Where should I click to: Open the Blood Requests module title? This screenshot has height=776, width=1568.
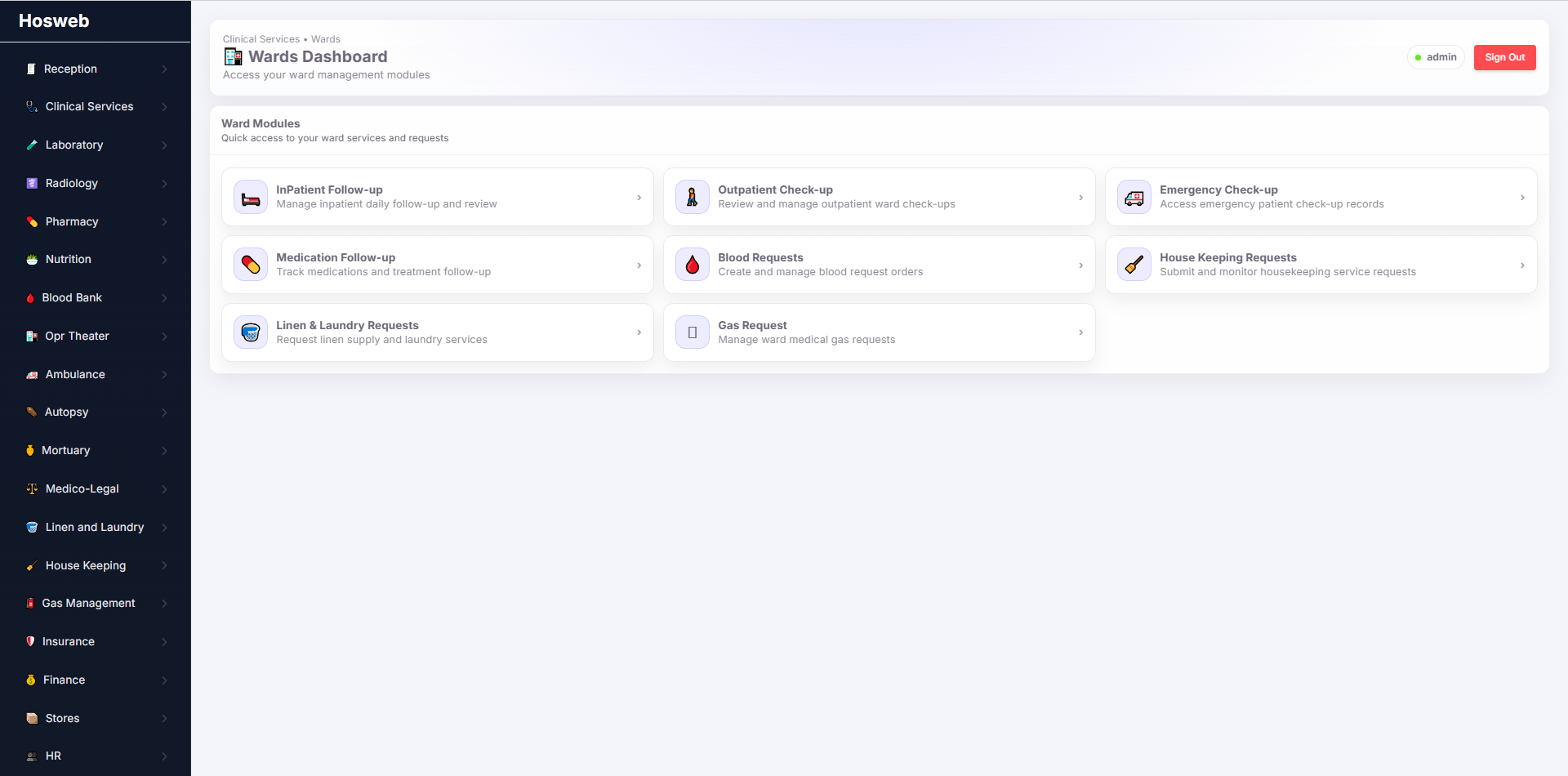pos(760,257)
